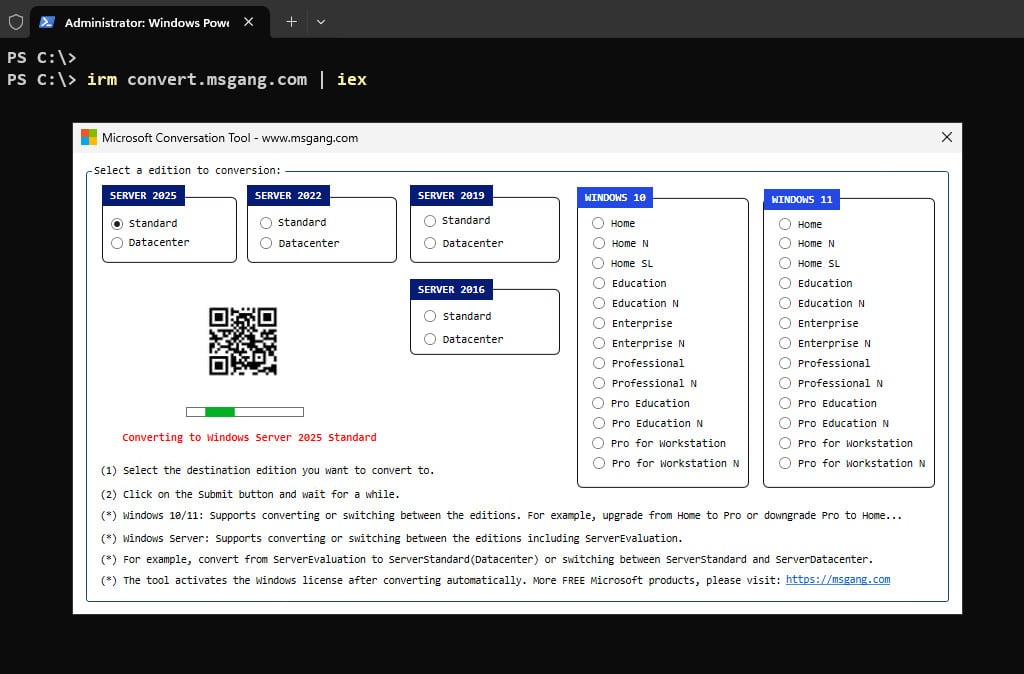Pick Windows 11 Pro Education N edition
The height and width of the screenshot is (674, 1024).
click(x=785, y=423)
